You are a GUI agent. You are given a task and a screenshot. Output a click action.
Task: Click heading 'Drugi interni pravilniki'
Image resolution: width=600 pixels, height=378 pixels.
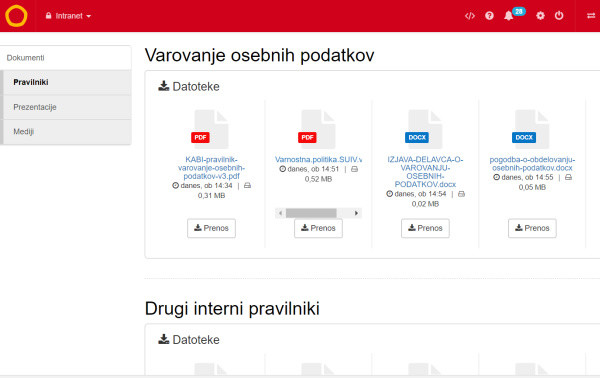232,309
